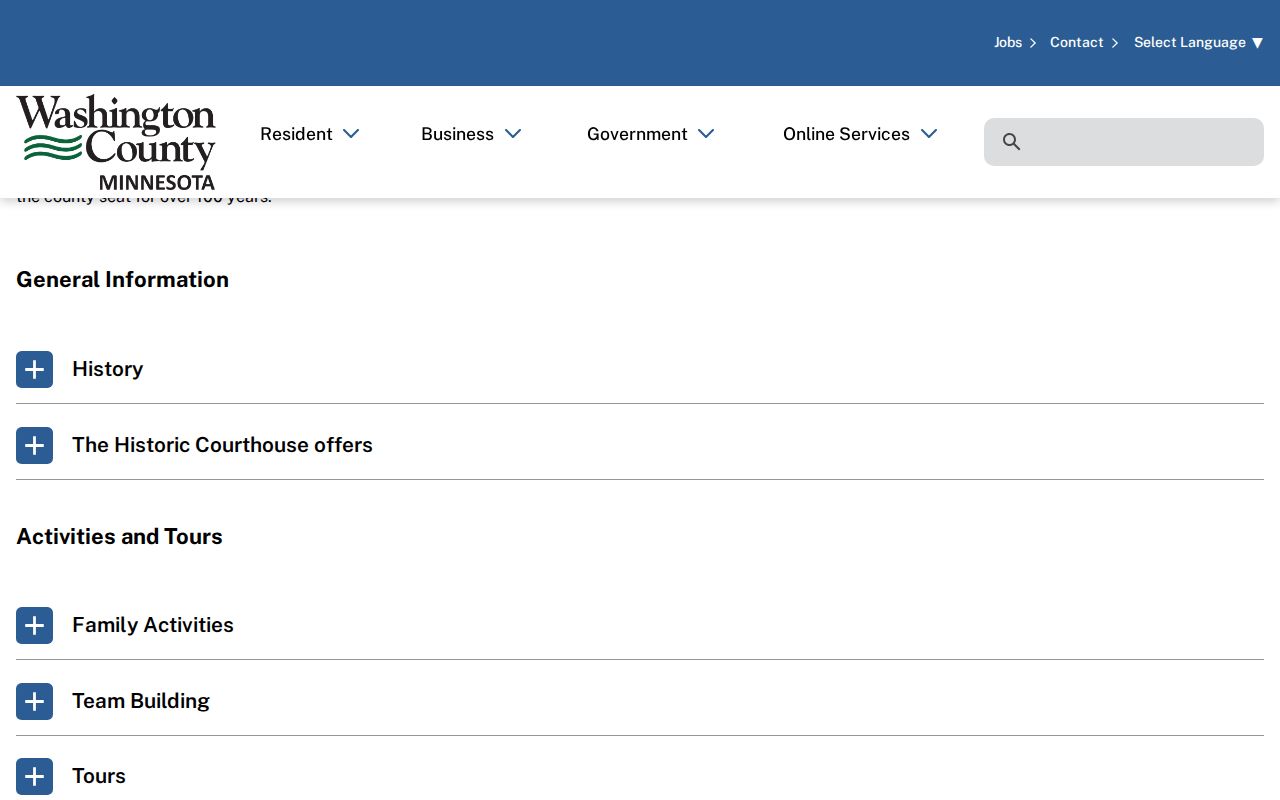Viewport: 1280px width, 800px height.
Task: Toggle the History accordion title
Action: coord(108,369)
